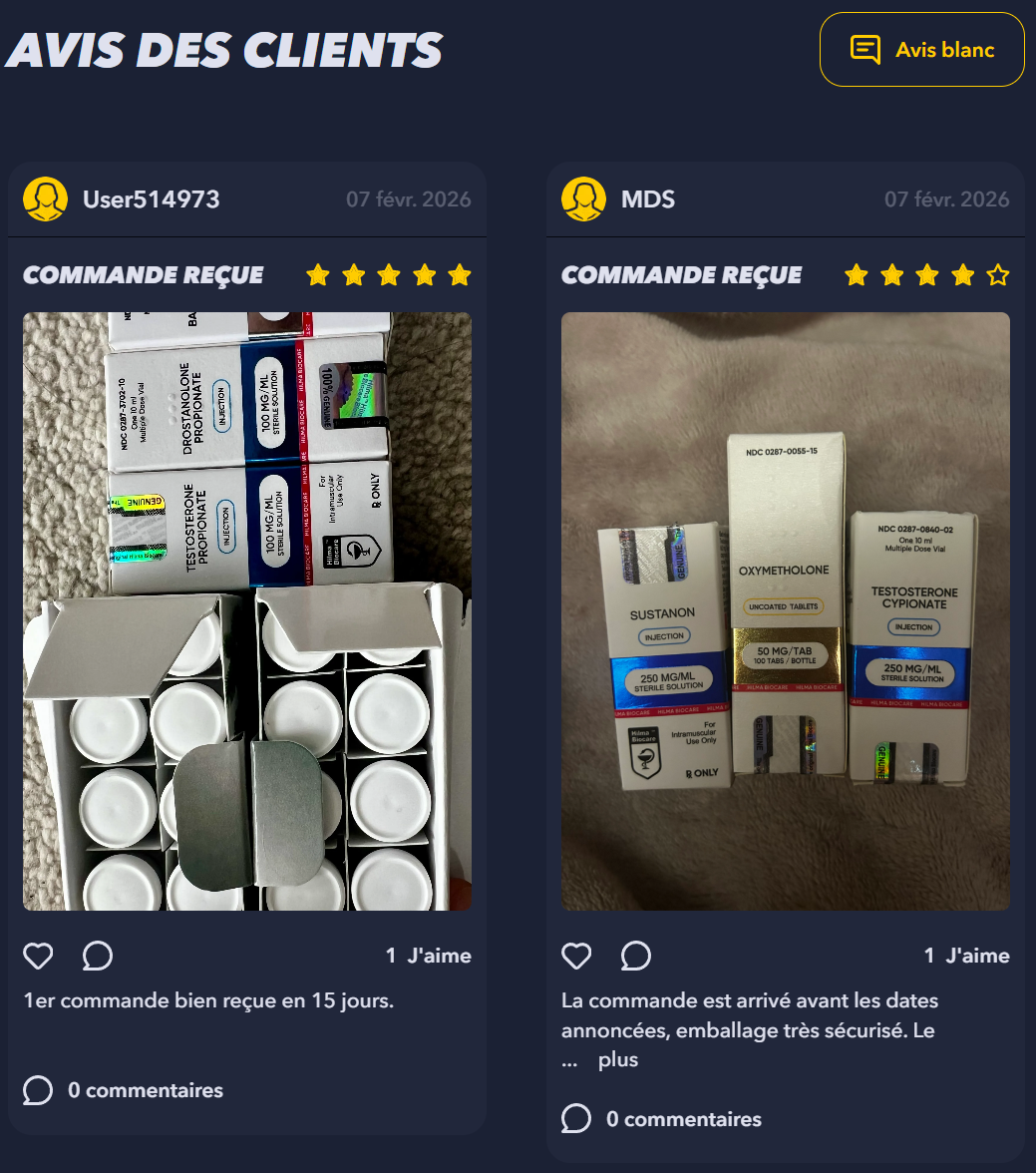Click the Avis blanc button
Screen dimensions: 1036x1173
(x=921, y=50)
